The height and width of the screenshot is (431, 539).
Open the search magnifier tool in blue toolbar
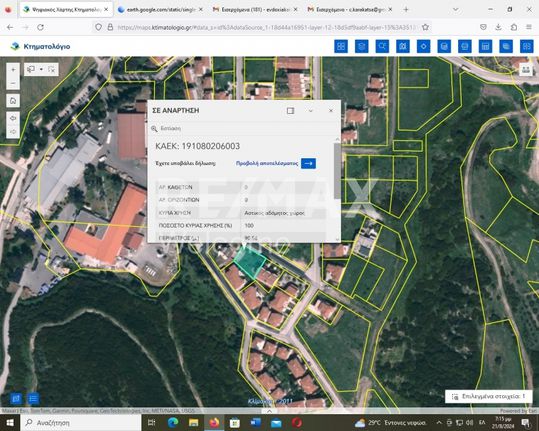(x=382, y=46)
